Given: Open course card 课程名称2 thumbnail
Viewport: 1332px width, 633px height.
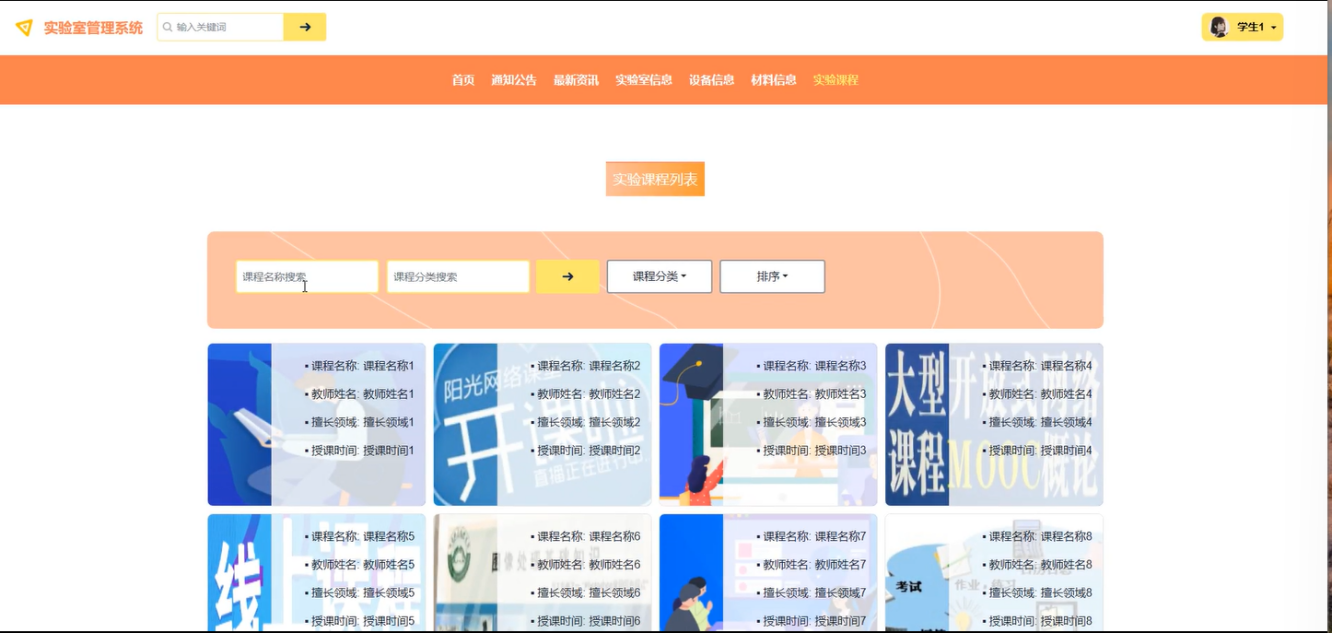Looking at the screenshot, I should 543,424.
